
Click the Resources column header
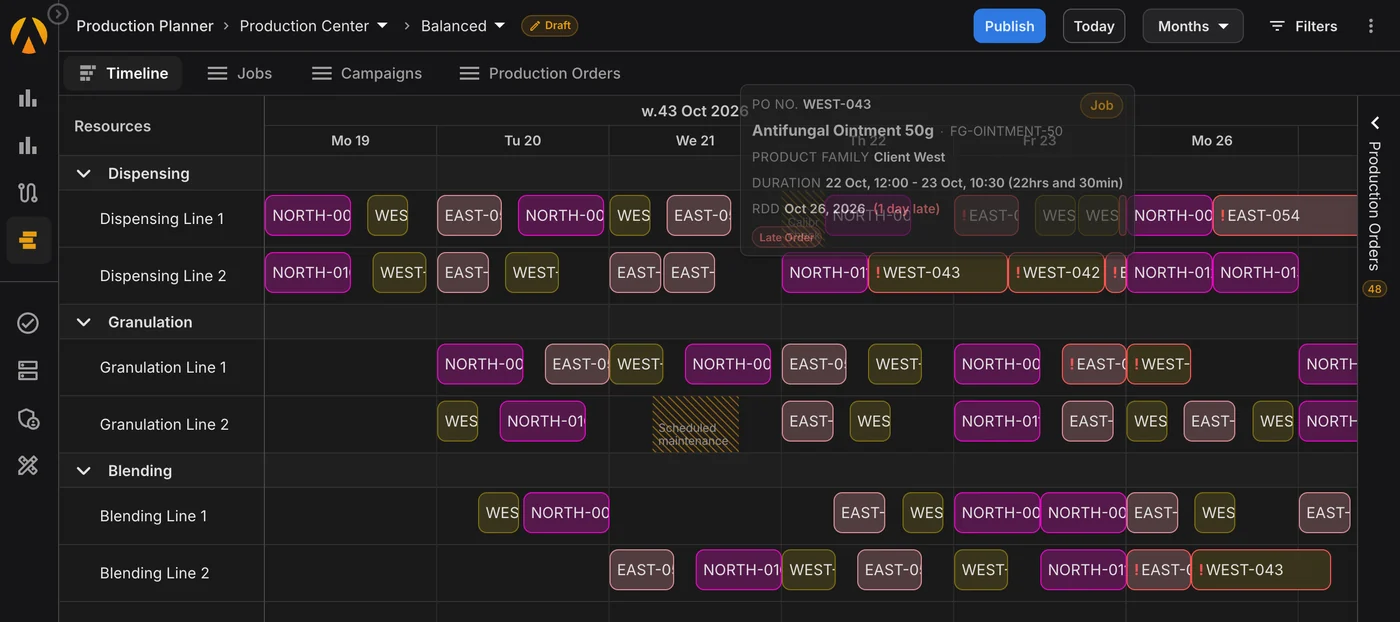112,126
